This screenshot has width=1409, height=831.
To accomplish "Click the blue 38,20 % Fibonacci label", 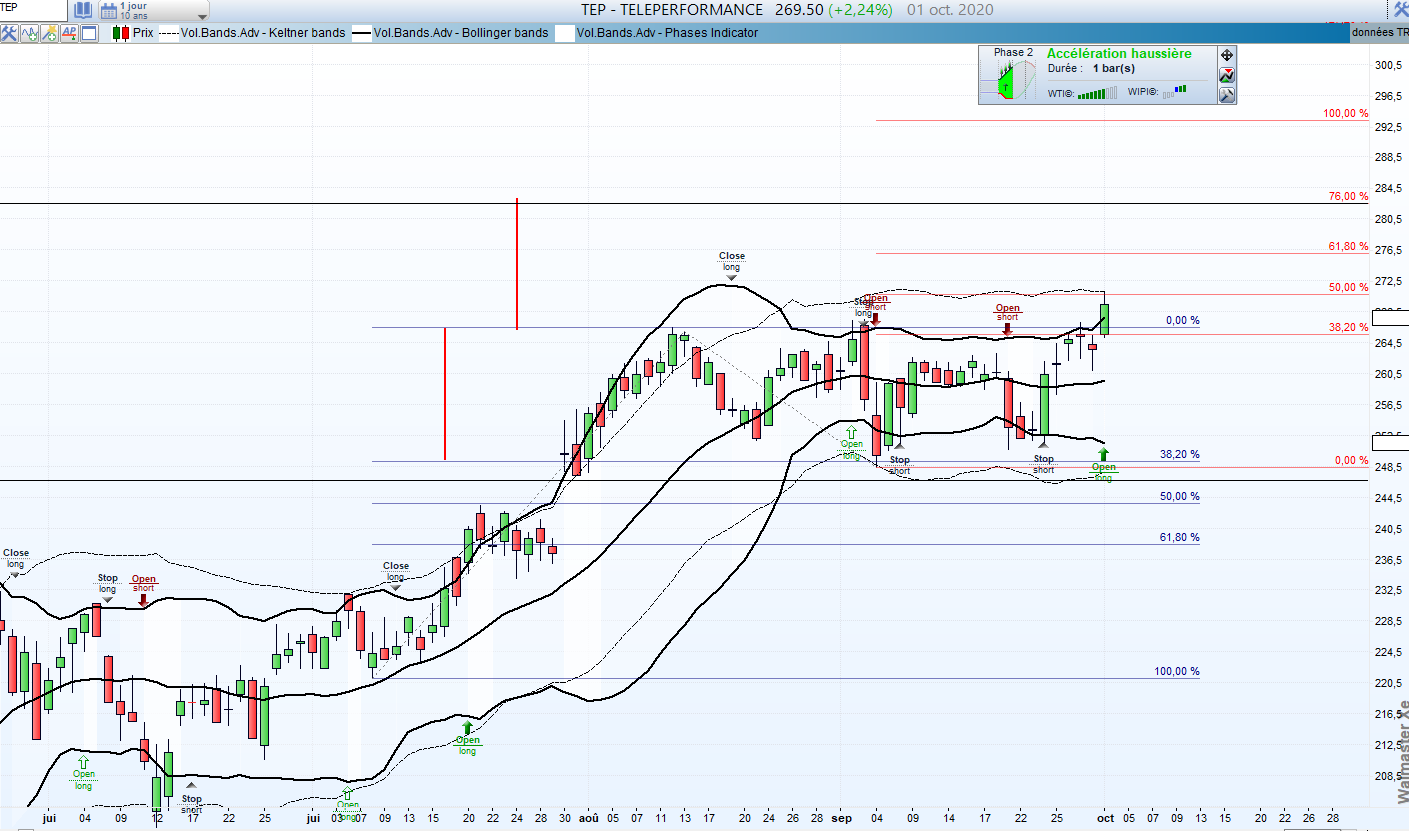I will 1180,455.
